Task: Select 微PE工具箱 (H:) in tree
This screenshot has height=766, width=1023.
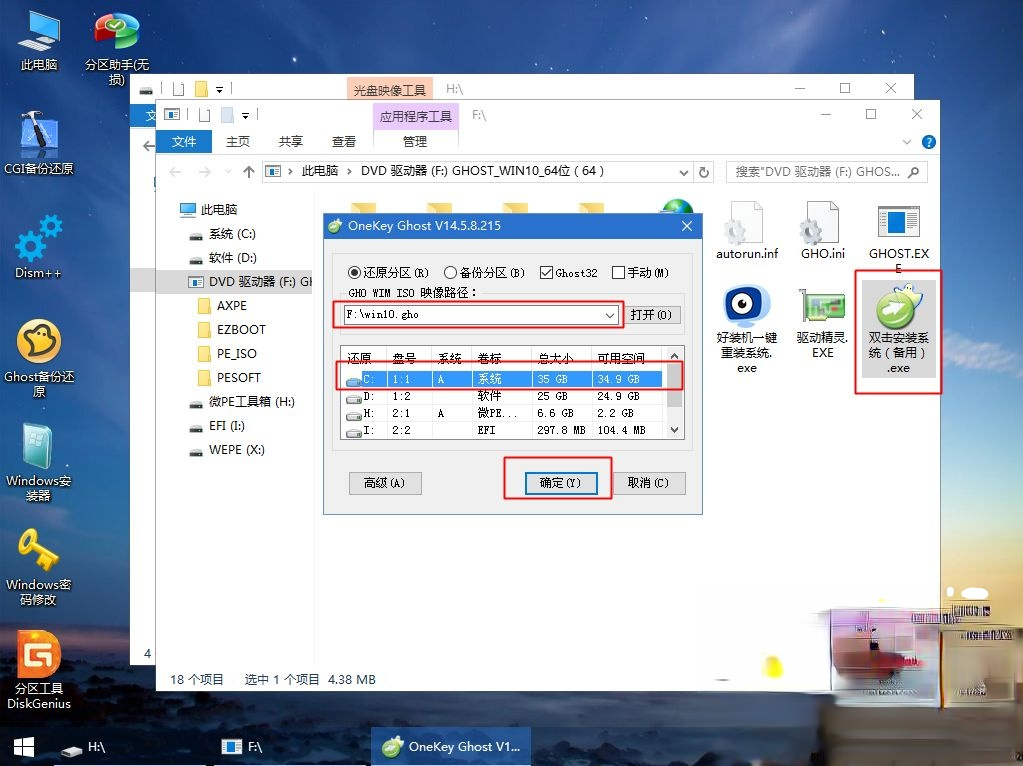Action: [242, 402]
